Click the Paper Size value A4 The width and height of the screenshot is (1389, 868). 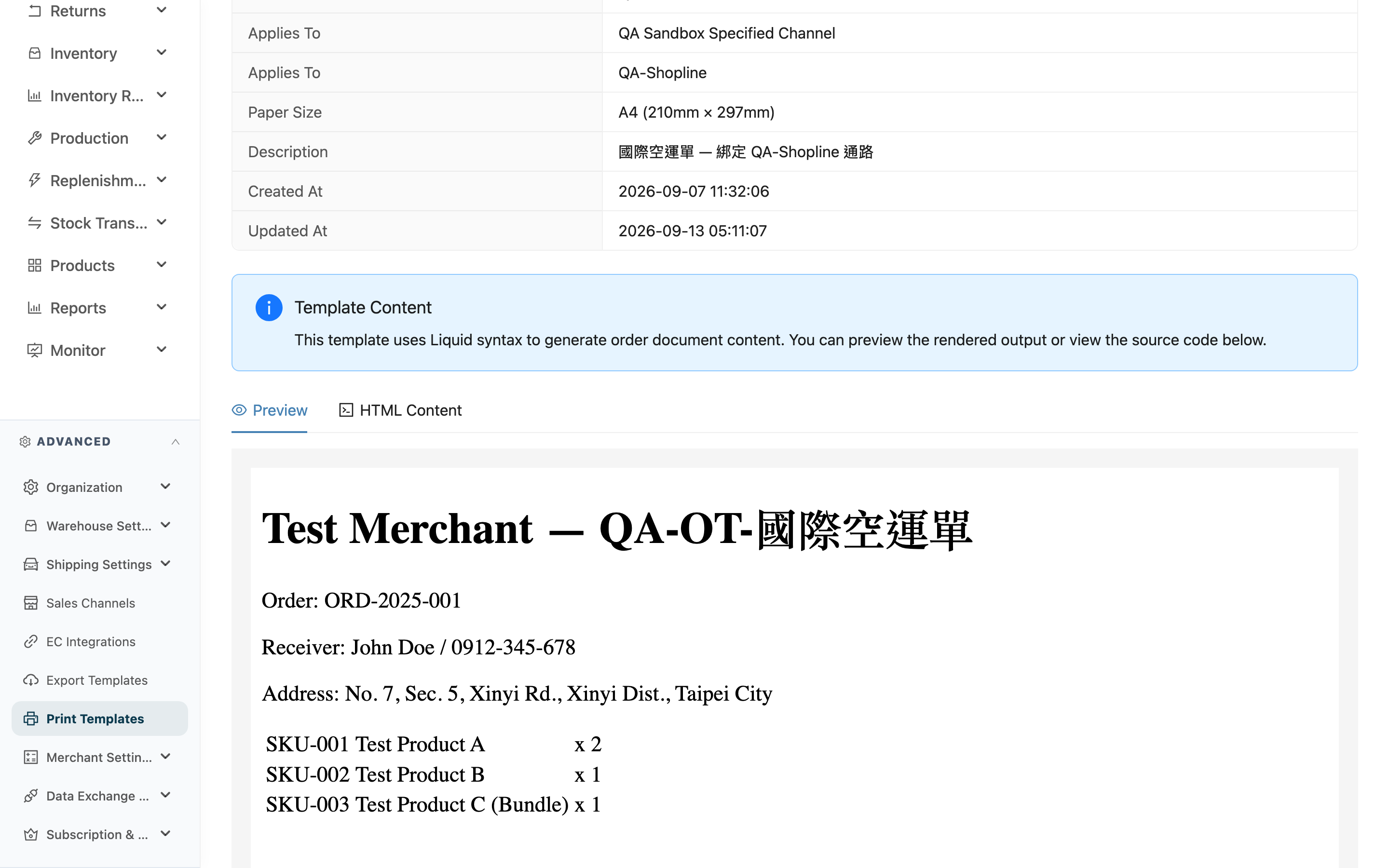click(x=696, y=112)
